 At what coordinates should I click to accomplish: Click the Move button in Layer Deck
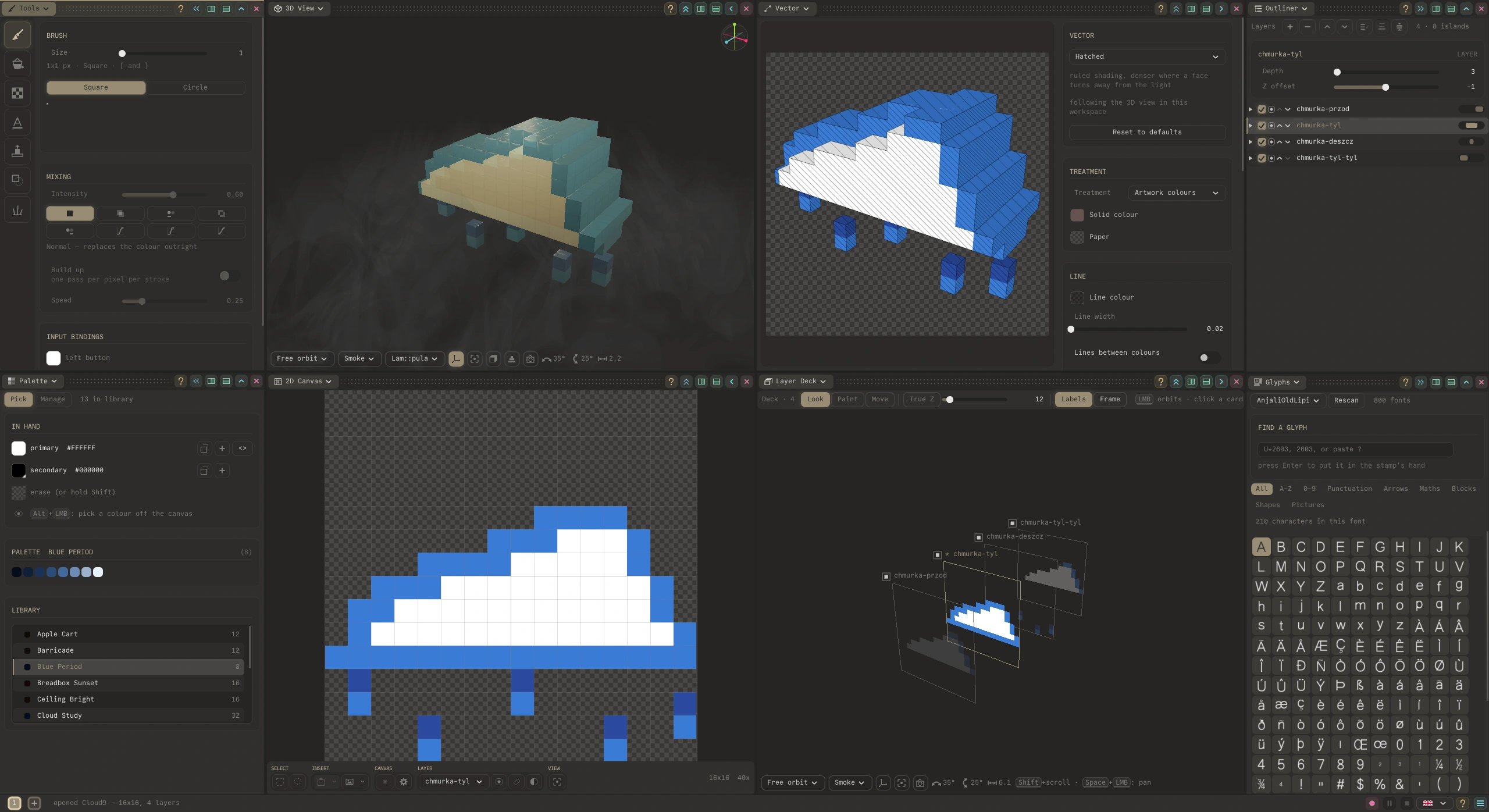879,399
